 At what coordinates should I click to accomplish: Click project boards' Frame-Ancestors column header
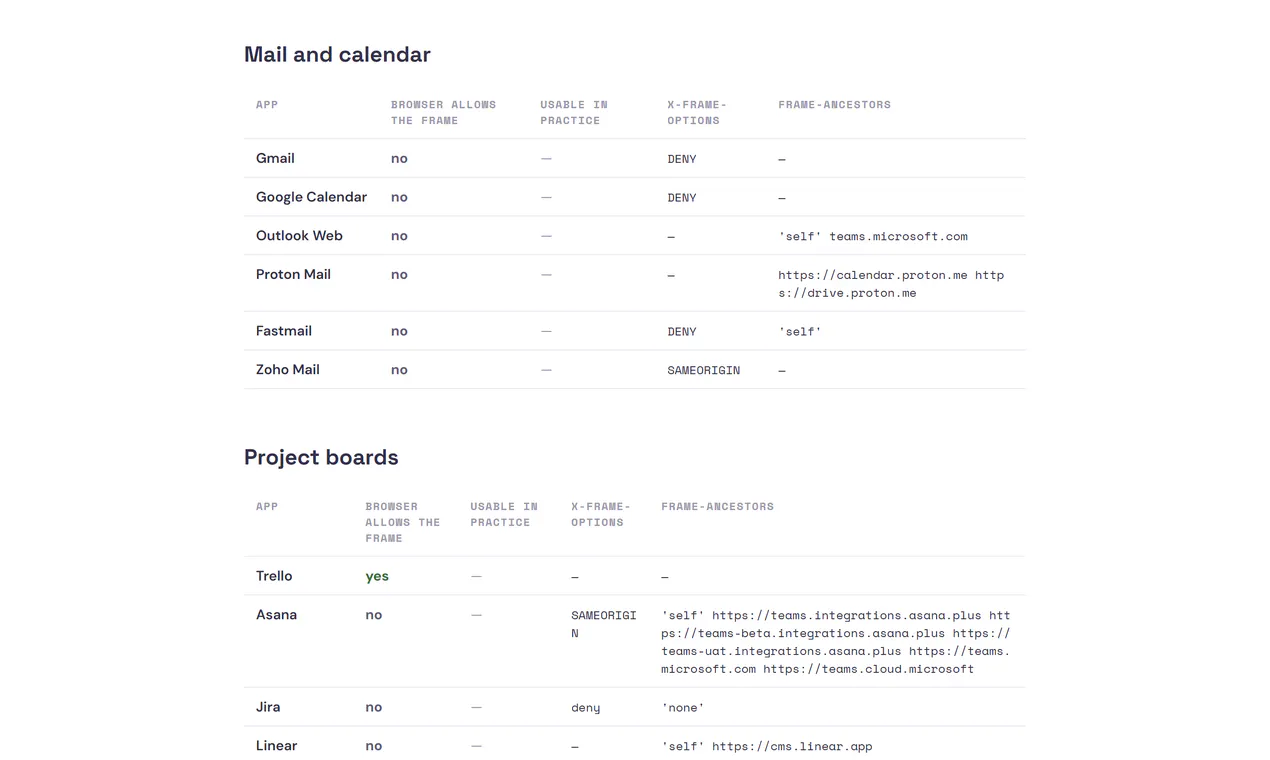pos(718,507)
